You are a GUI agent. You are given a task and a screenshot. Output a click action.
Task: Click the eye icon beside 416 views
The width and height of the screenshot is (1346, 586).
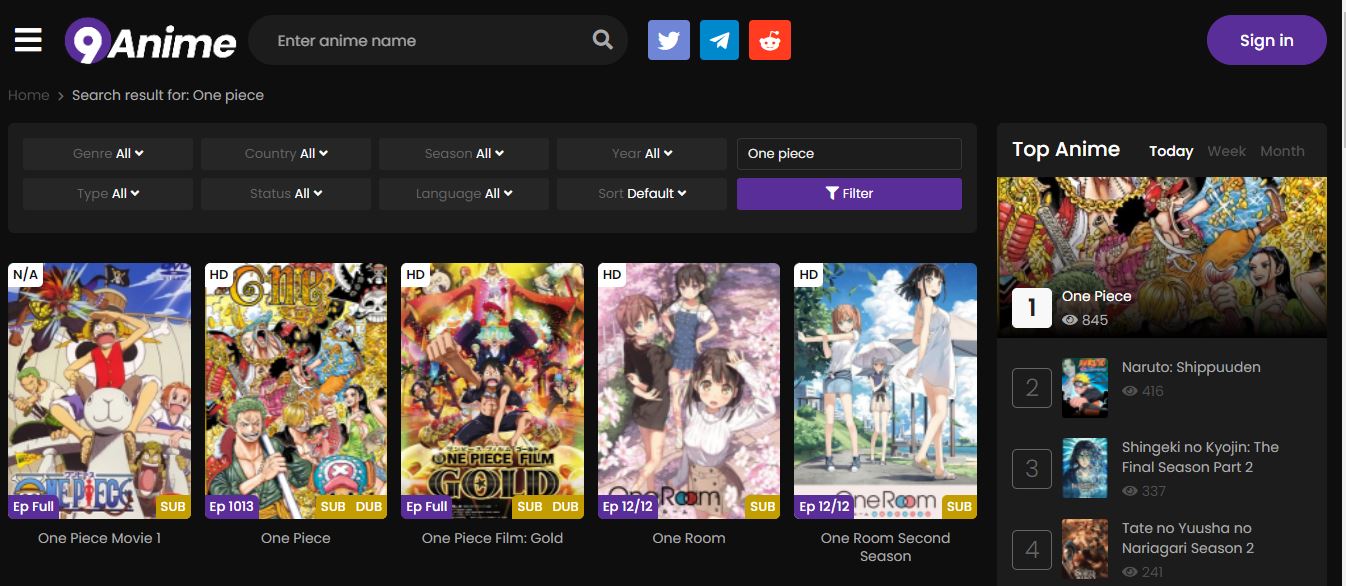click(1130, 391)
